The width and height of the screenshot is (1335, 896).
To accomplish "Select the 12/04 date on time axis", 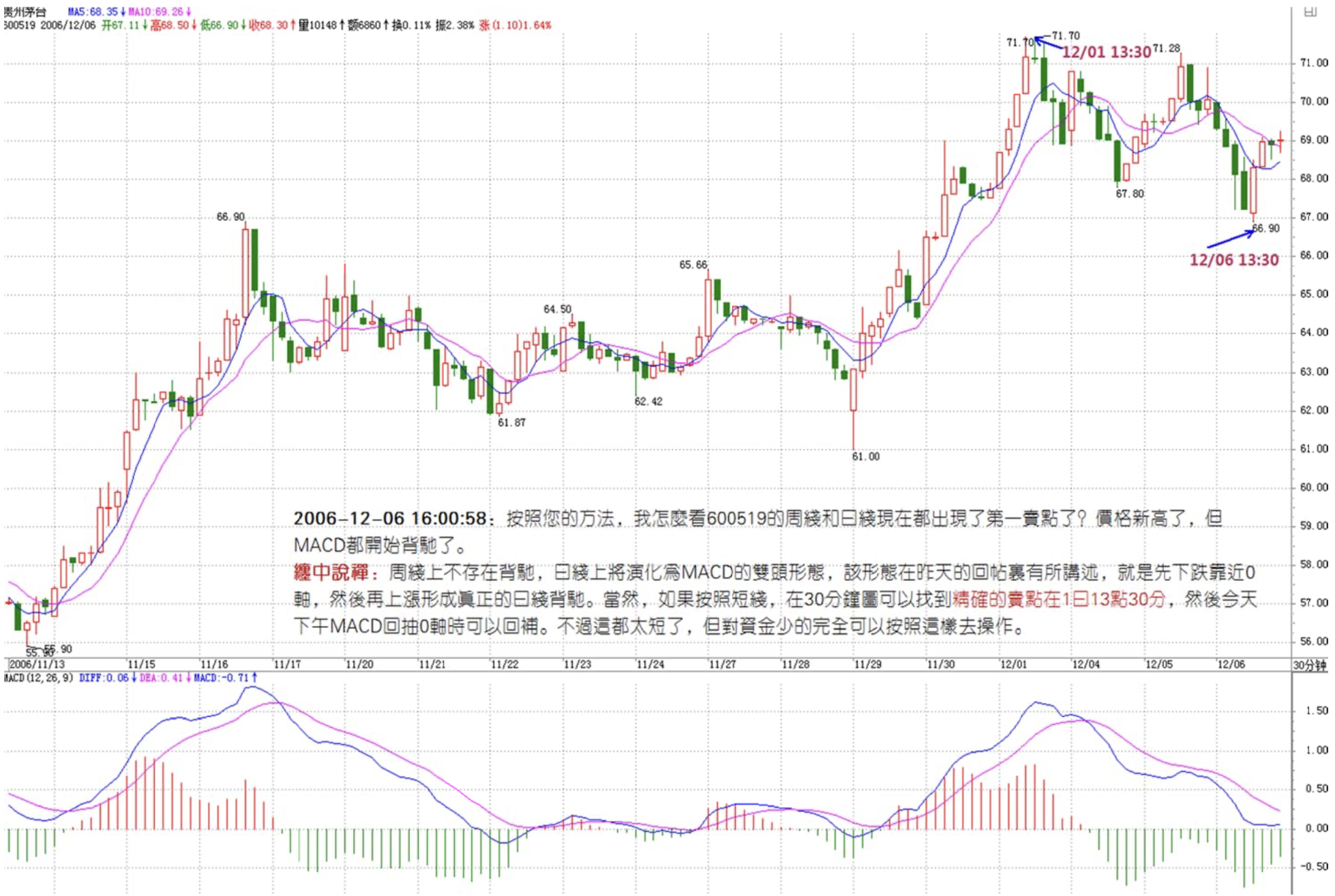I will pos(1085,665).
